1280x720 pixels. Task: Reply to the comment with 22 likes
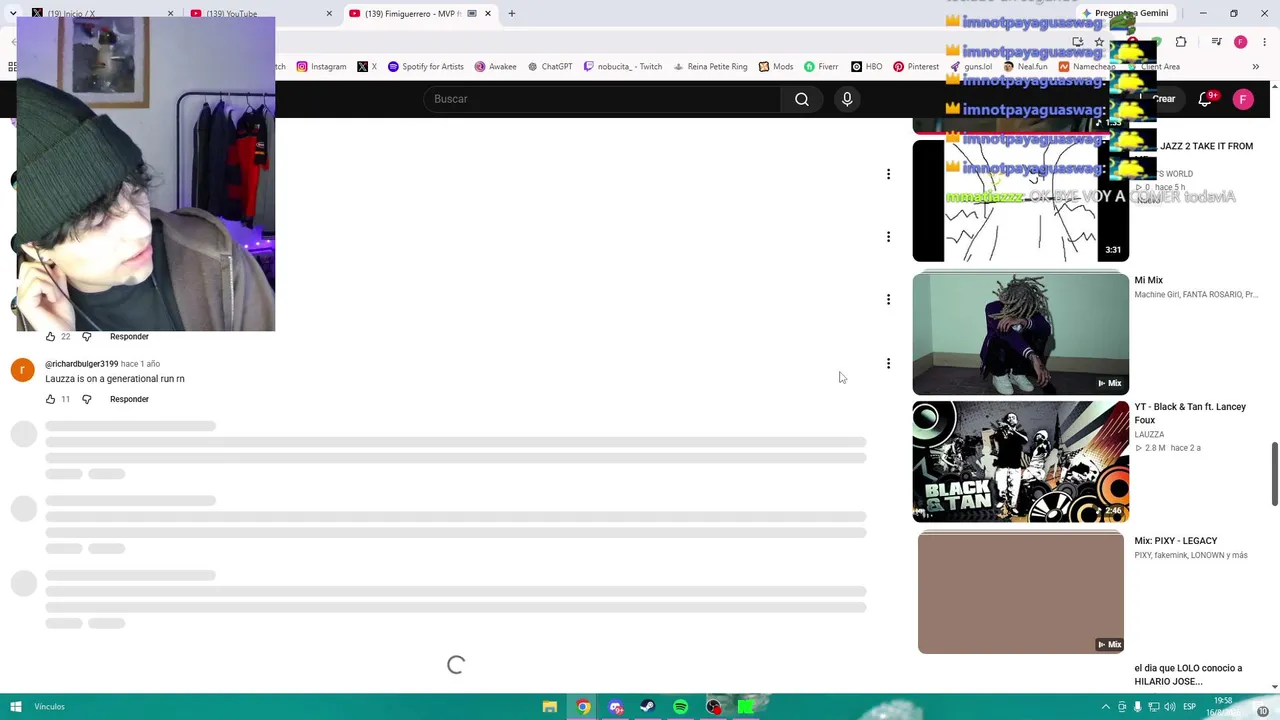click(129, 337)
